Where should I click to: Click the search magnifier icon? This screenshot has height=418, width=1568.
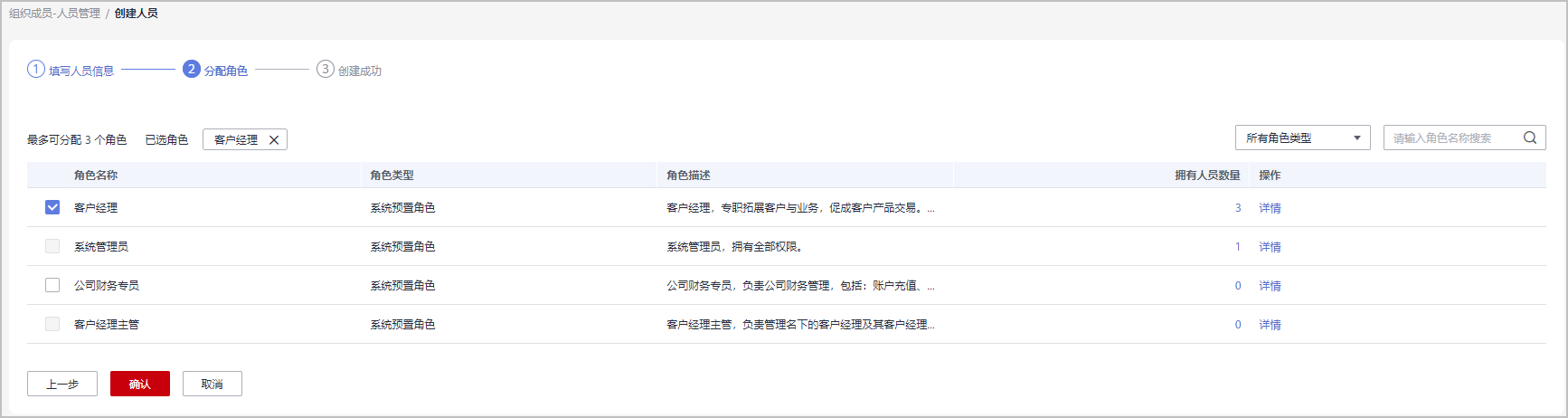click(x=1530, y=138)
